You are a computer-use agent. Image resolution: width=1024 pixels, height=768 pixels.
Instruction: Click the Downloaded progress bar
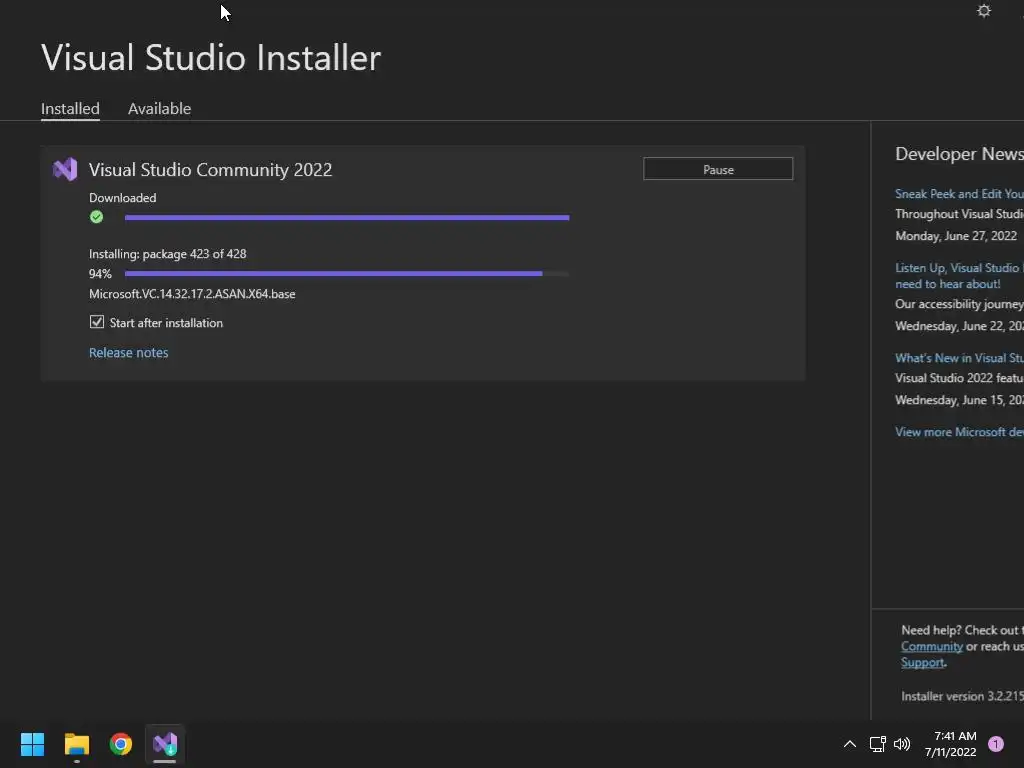347,217
